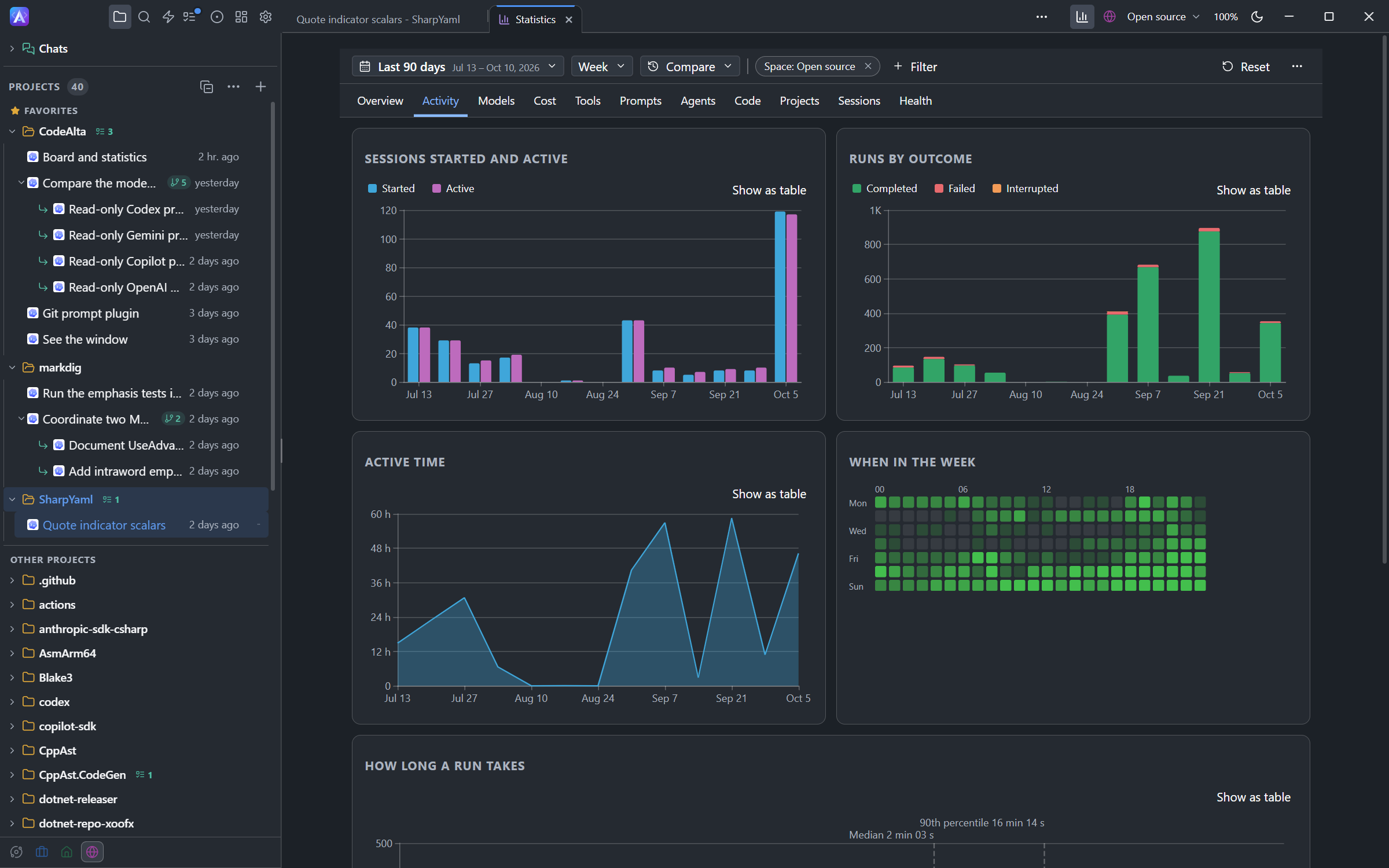Open the title bar ellipsis menu
The width and height of the screenshot is (1389, 868).
[x=1042, y=17]
